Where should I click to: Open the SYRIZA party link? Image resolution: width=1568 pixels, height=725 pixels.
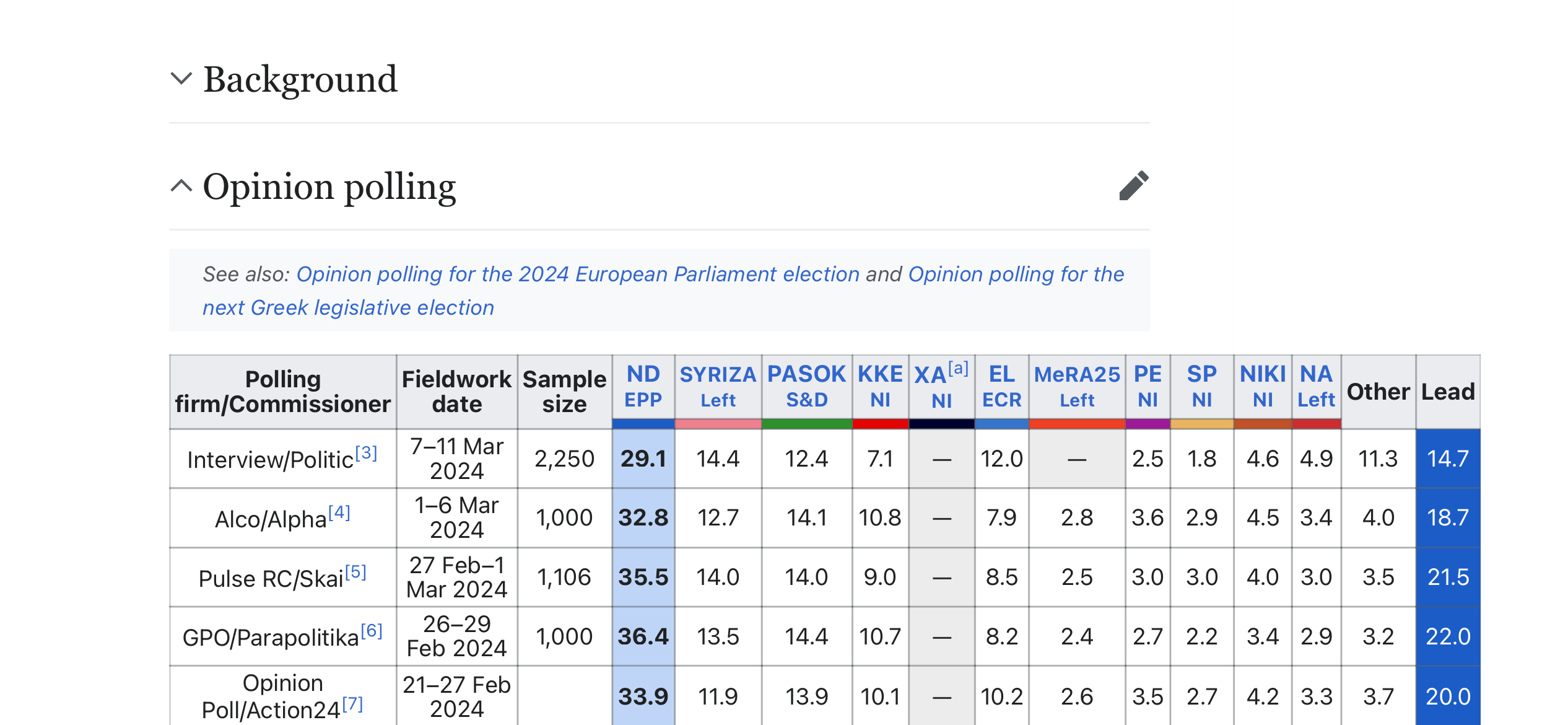click(718, 374)
